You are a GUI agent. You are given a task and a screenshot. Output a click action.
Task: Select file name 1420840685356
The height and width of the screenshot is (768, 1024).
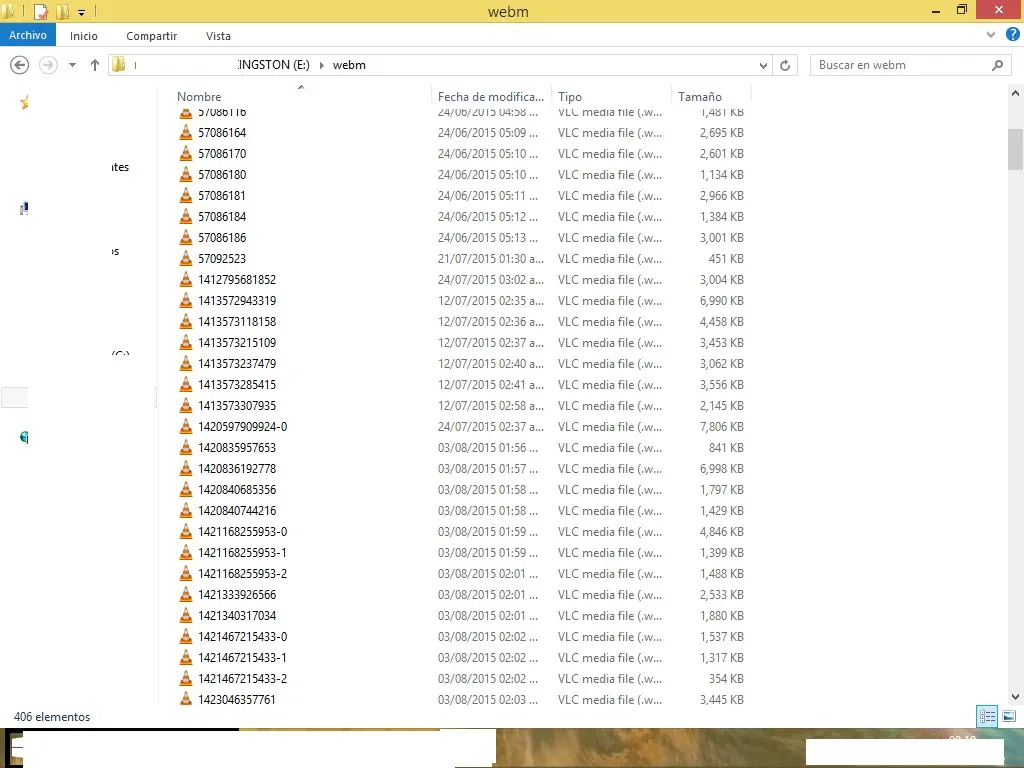click(x=237, y=489)
